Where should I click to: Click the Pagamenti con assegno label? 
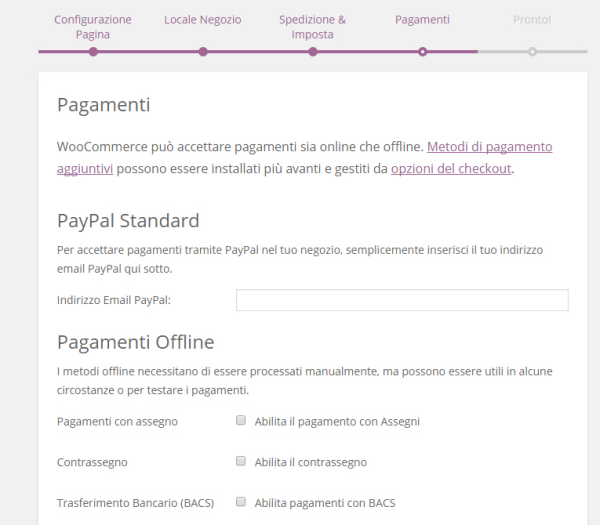pyautogui.click(x=117, y=422)
